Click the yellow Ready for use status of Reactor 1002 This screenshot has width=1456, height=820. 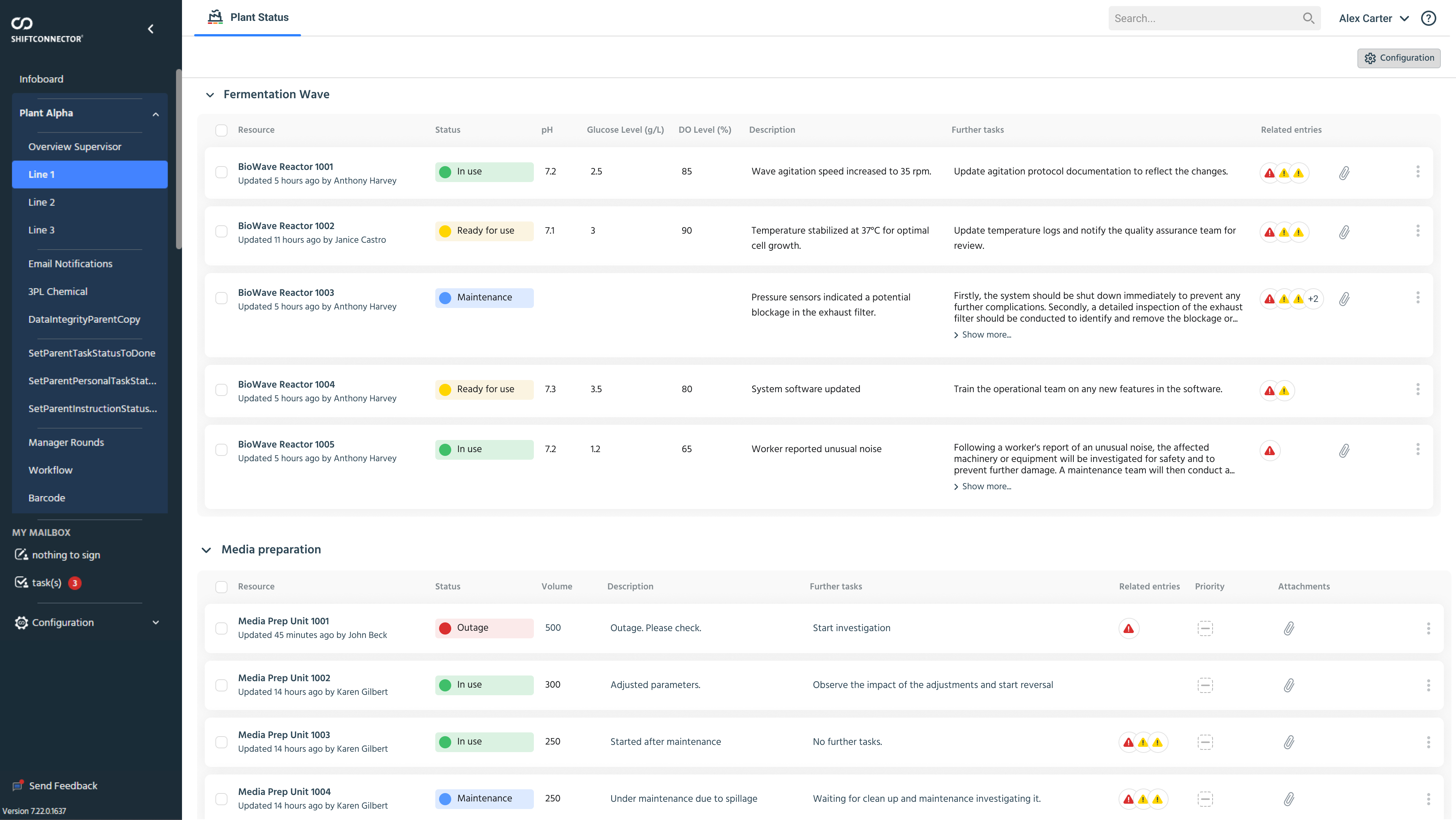tap(484, 231)
